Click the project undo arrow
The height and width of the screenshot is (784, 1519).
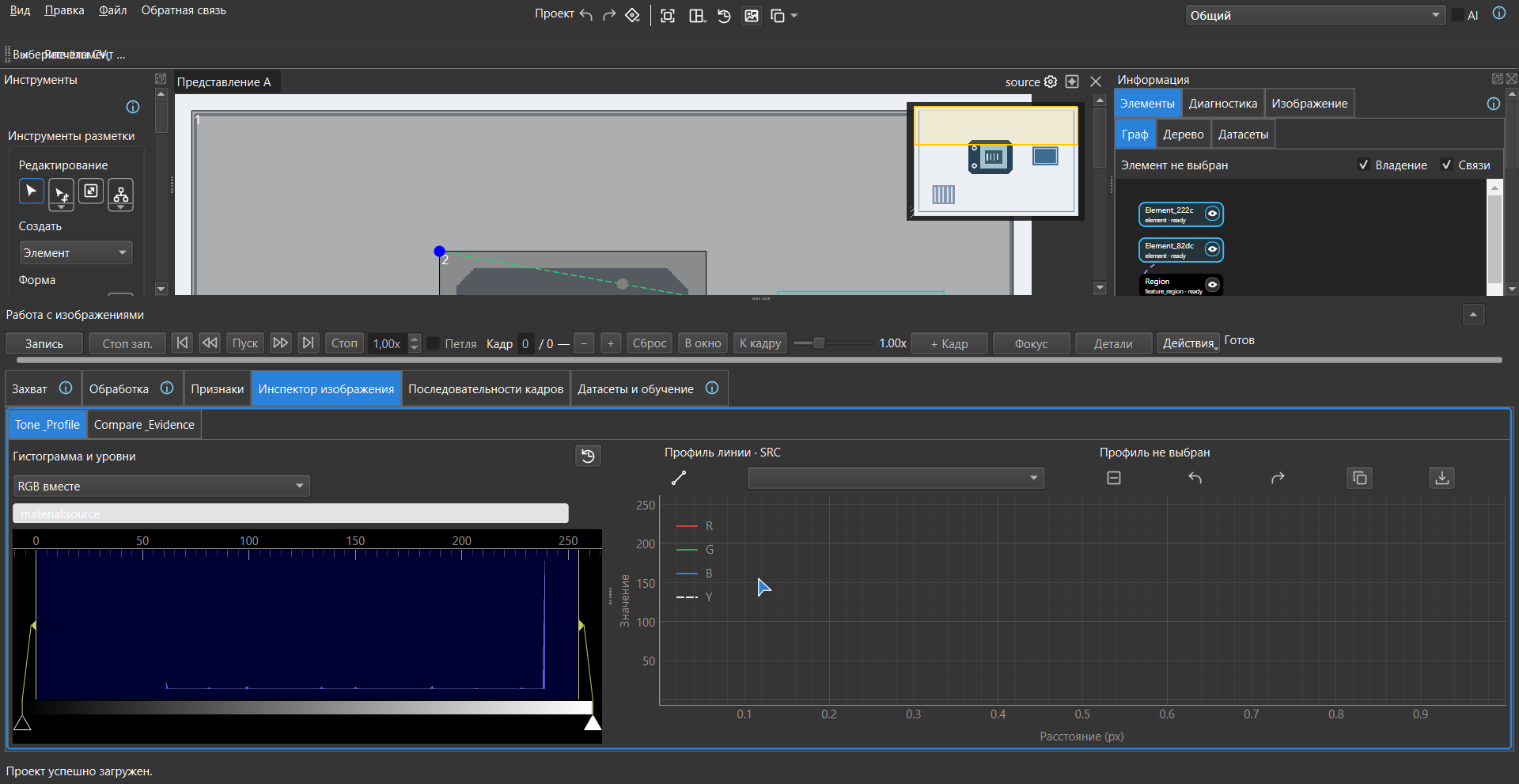586,15
